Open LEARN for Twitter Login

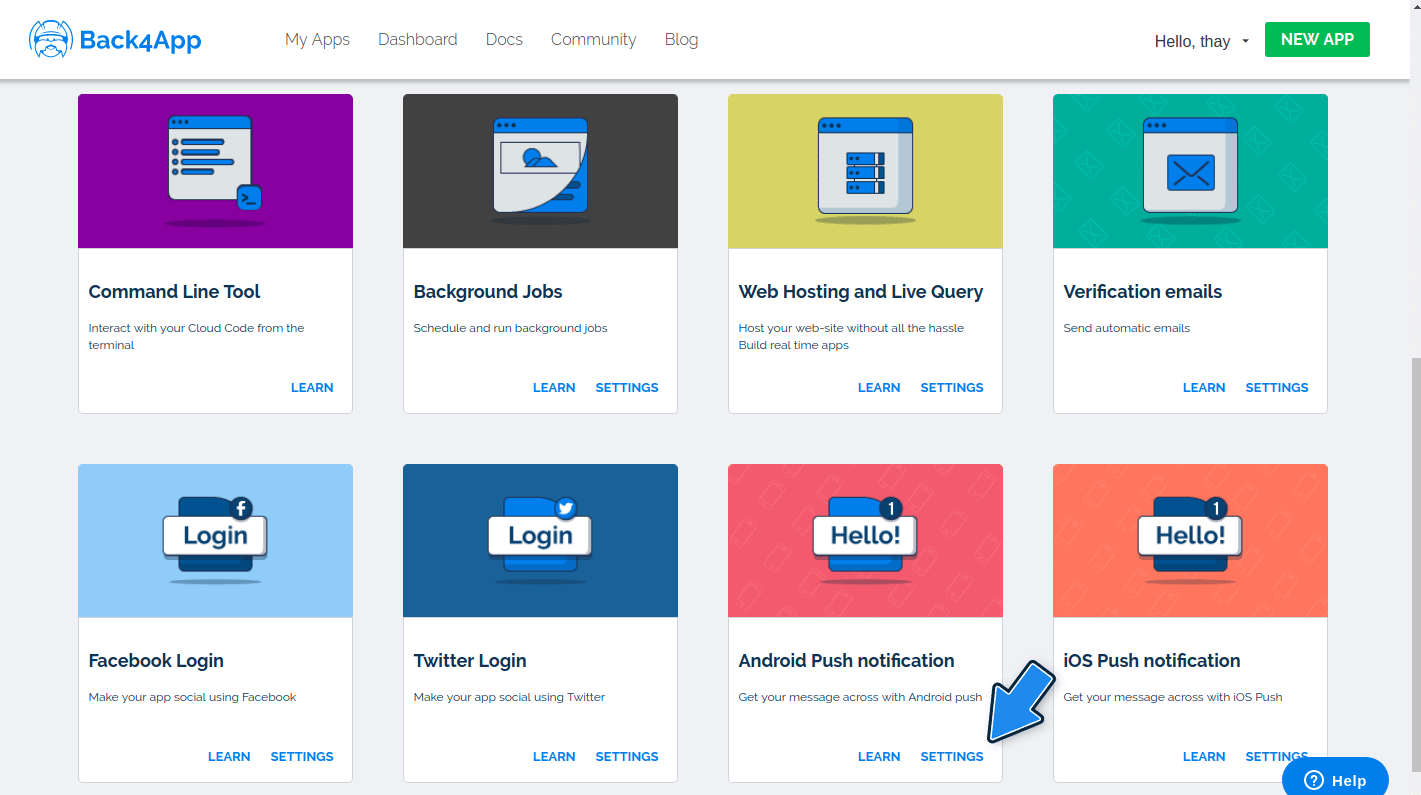(x=554, y=756)
